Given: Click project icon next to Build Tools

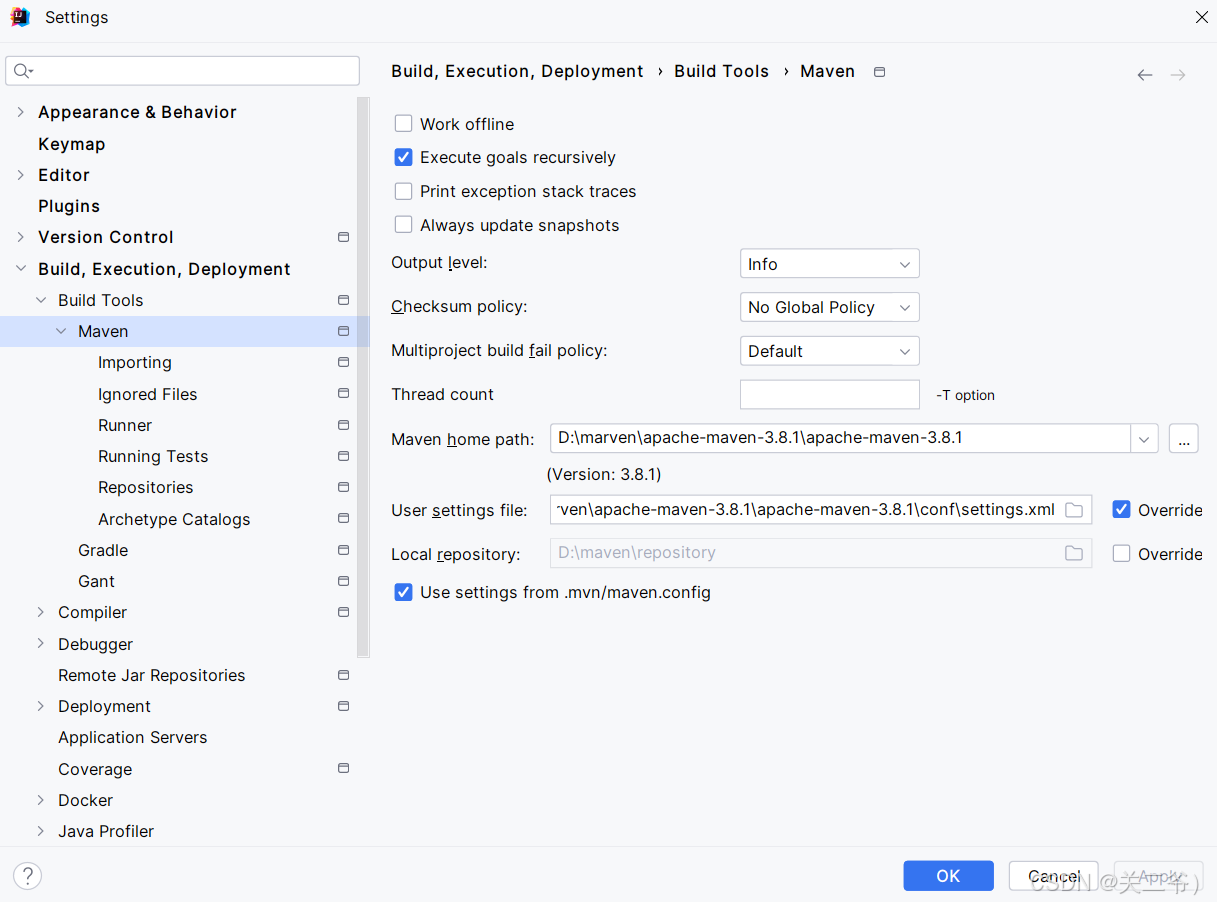Looking at the screenshot, I should pos(344,300).
